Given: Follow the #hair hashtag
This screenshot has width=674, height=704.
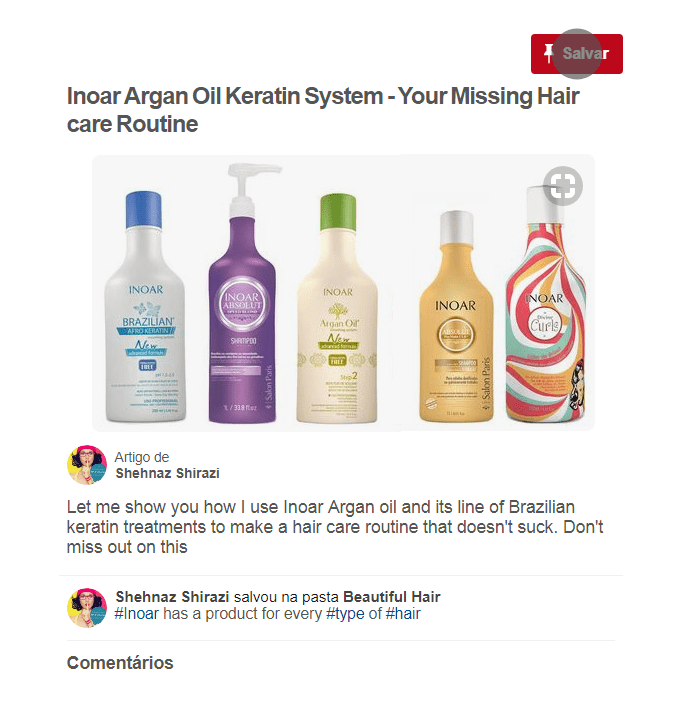Looking at the screenshot, I should pyautogui.click(x=403, y=613).
